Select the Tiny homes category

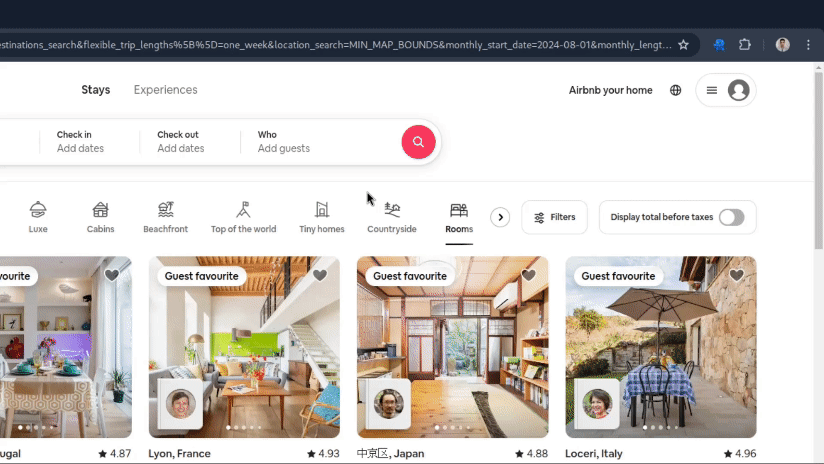pos(322,217)
